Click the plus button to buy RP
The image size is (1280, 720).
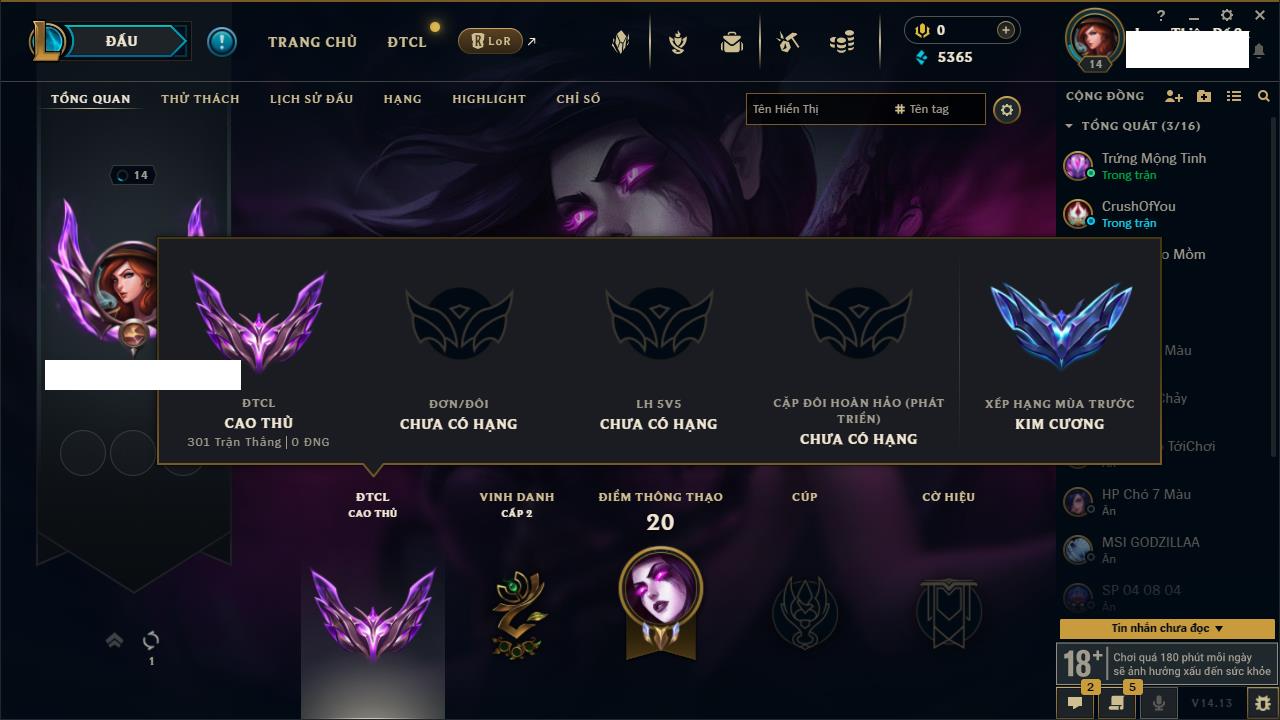(1005, 30)
